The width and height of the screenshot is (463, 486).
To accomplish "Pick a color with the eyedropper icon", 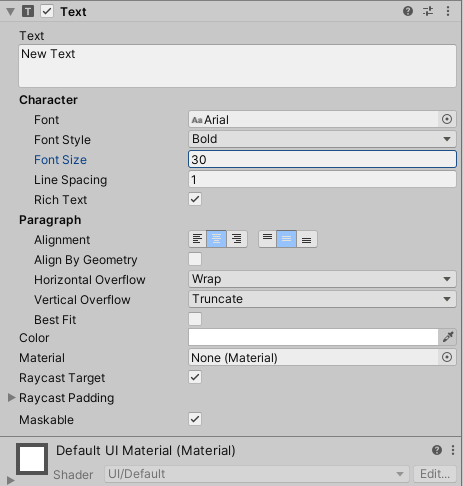I will 448,337.
